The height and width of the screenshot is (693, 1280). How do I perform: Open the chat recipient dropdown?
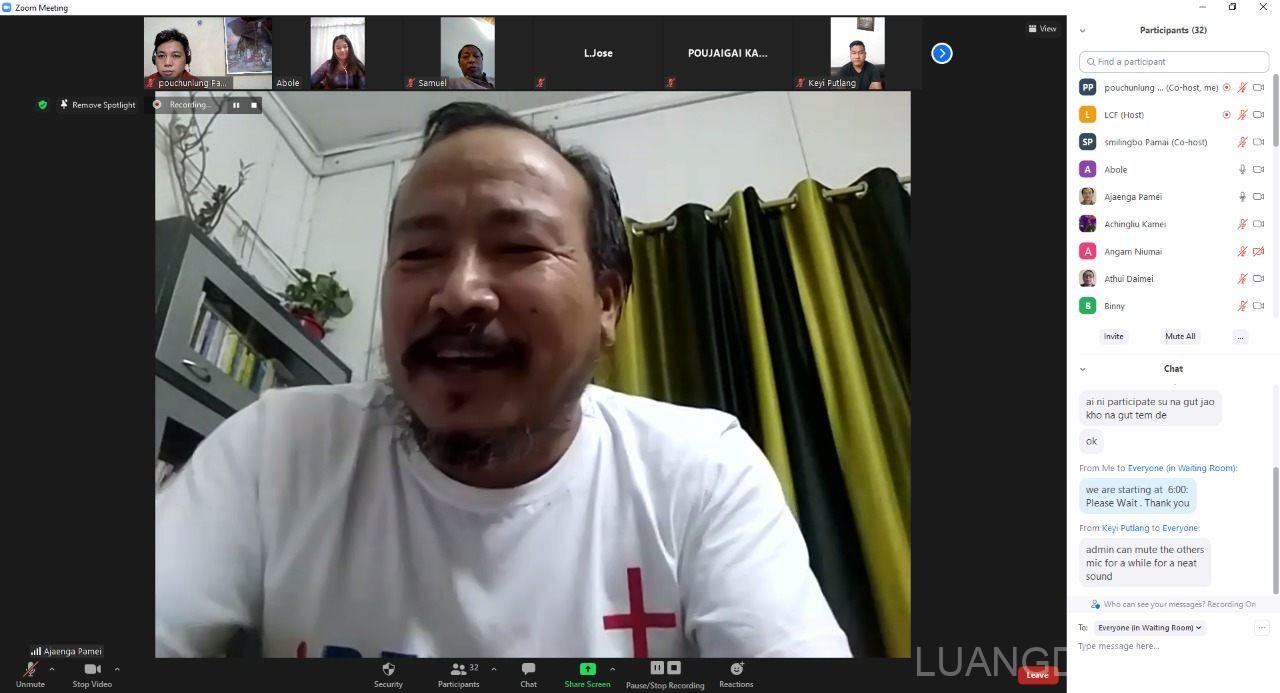tap(1150, 628)
